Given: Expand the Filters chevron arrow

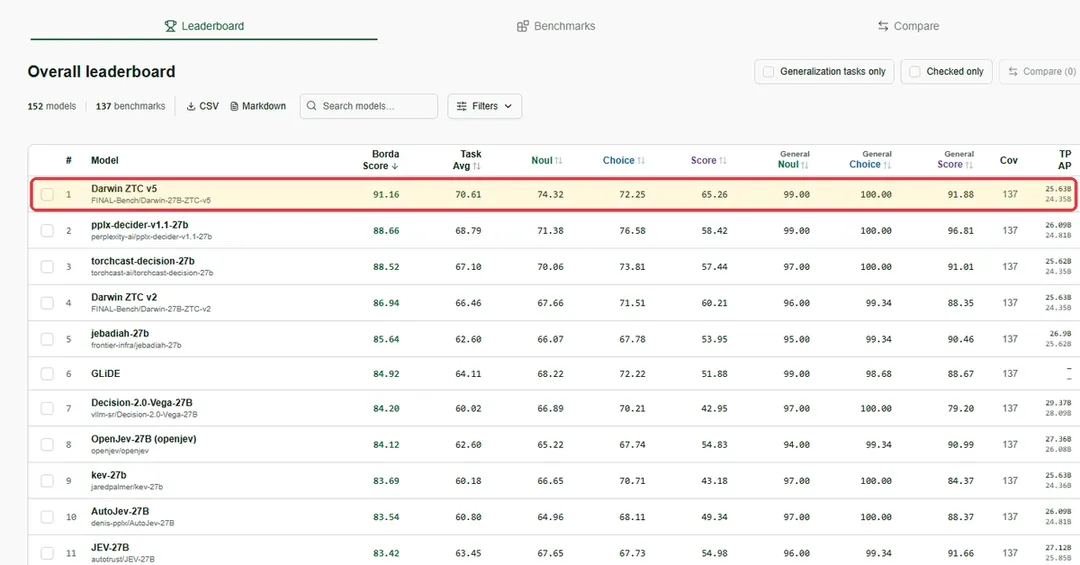Looking at the screenshot, I should (x=508, y=106).
